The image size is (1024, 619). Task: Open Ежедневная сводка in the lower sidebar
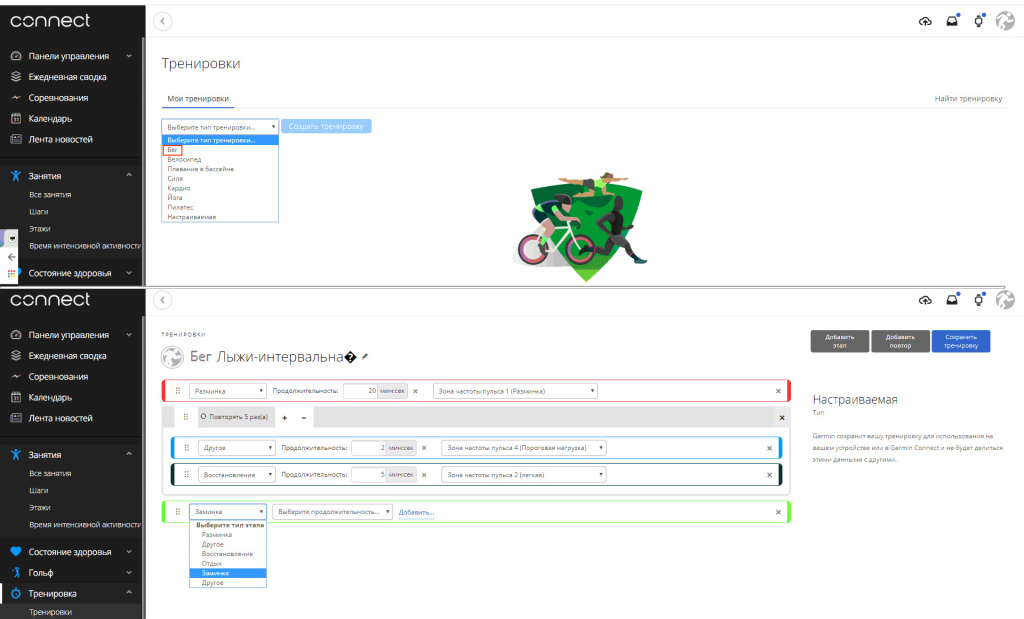coord(67,356)
